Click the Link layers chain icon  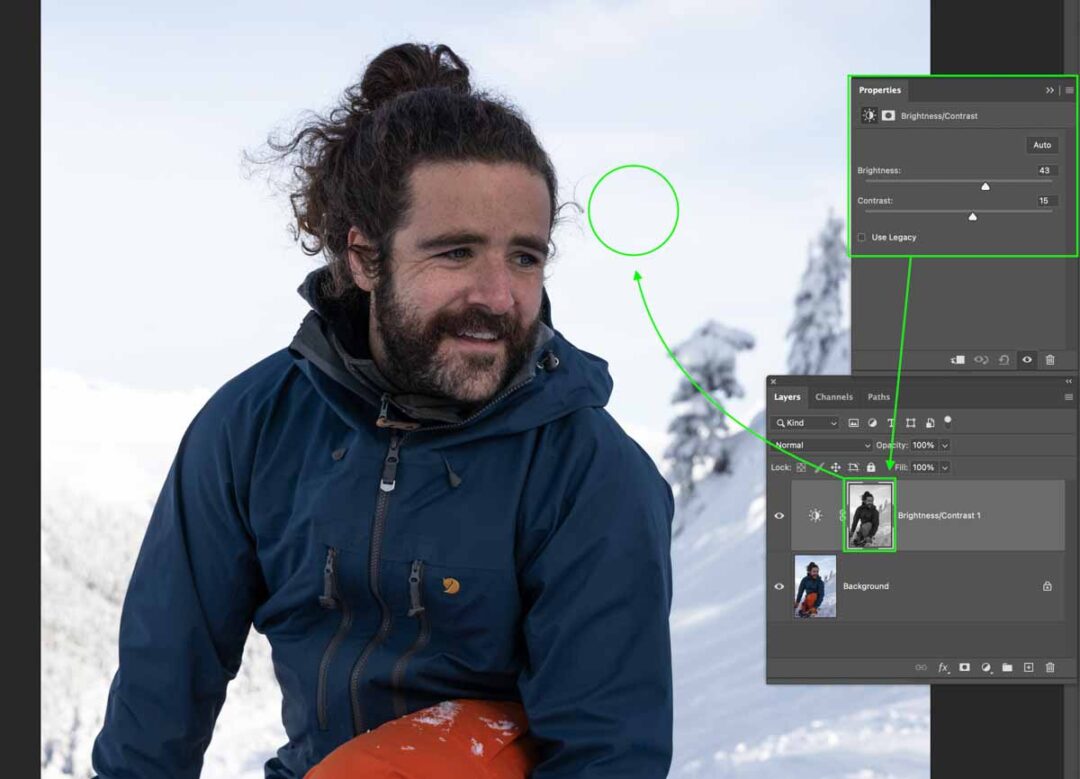[920, 667]
